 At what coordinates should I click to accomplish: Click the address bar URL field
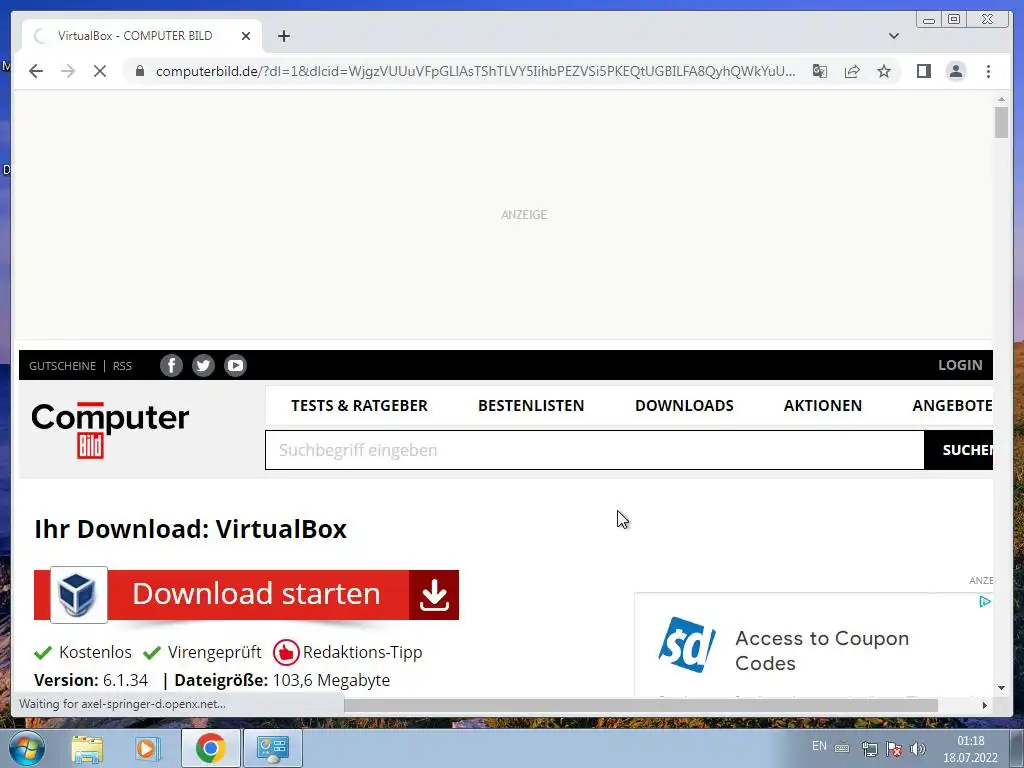(x=475, y=71)
